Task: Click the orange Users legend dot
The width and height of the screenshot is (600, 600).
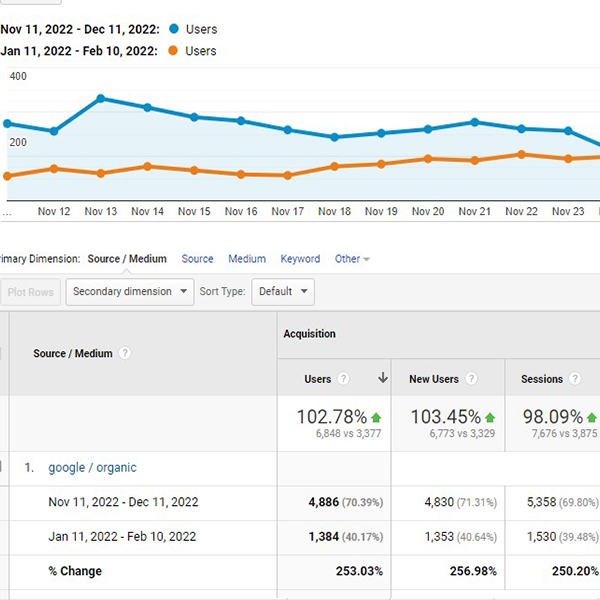Action: click(173, 51)
